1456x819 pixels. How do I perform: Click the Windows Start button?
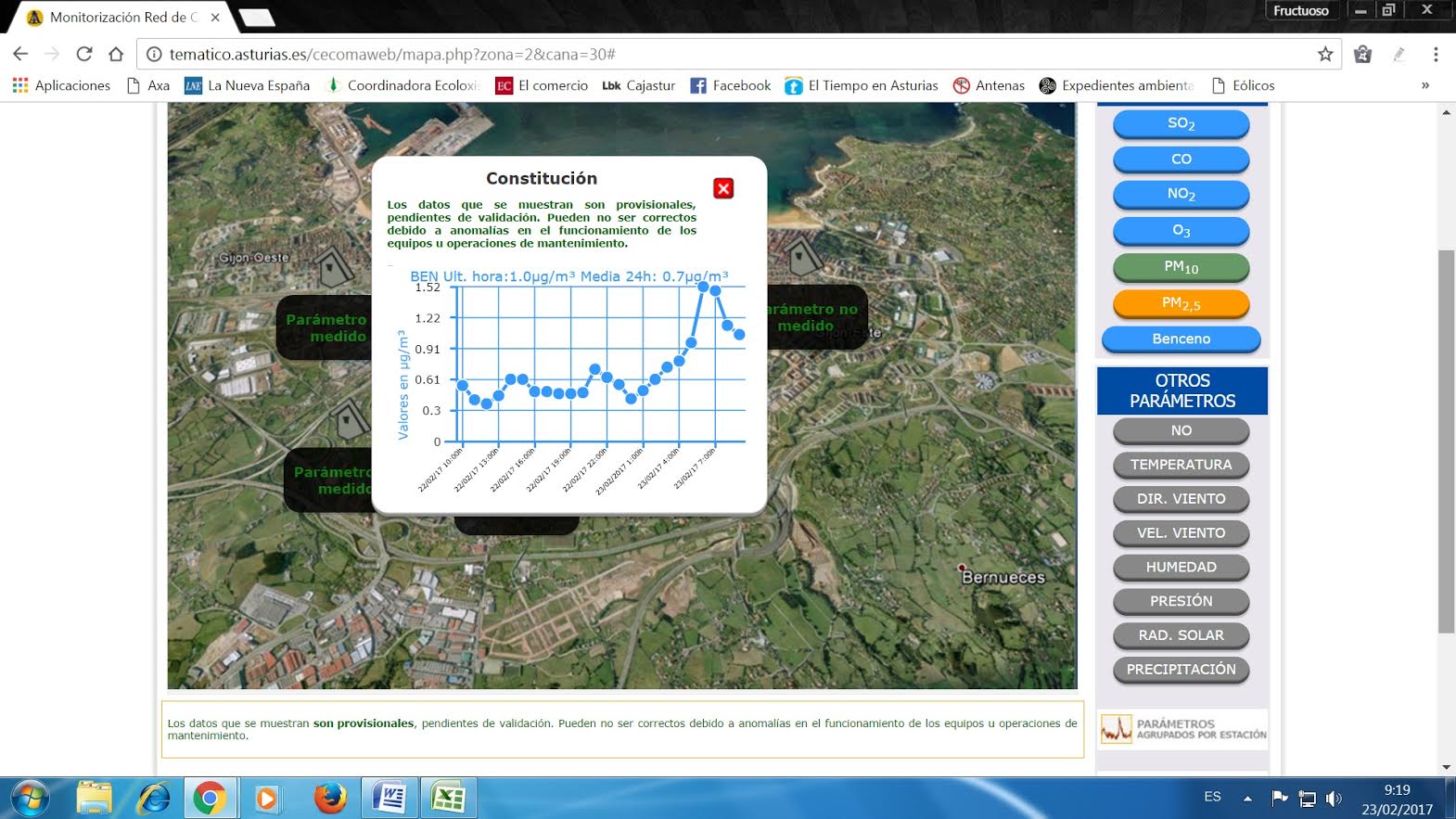tap(30, 798)
